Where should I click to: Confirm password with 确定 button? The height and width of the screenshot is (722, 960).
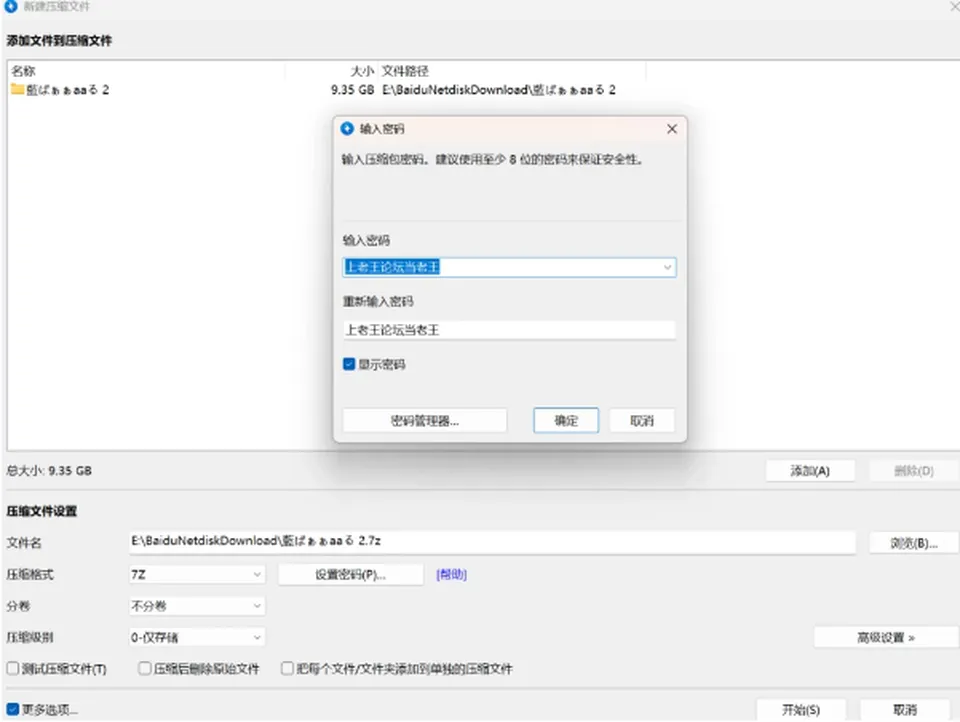pos(566,421)
